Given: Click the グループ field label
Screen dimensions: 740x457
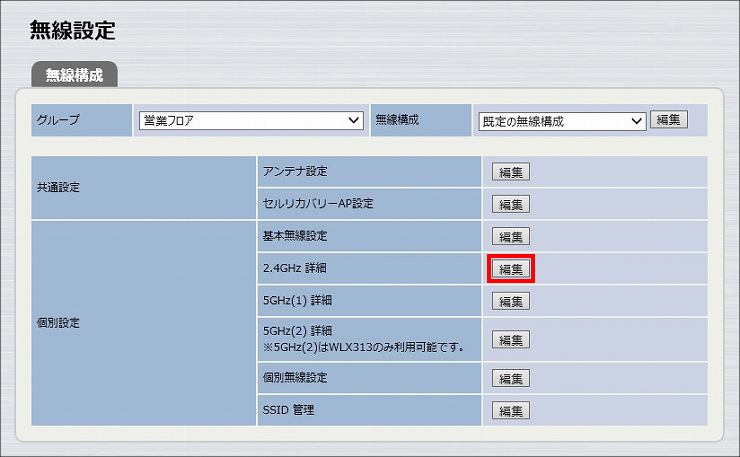Looking at the screenshot, I should pos(58,119).
